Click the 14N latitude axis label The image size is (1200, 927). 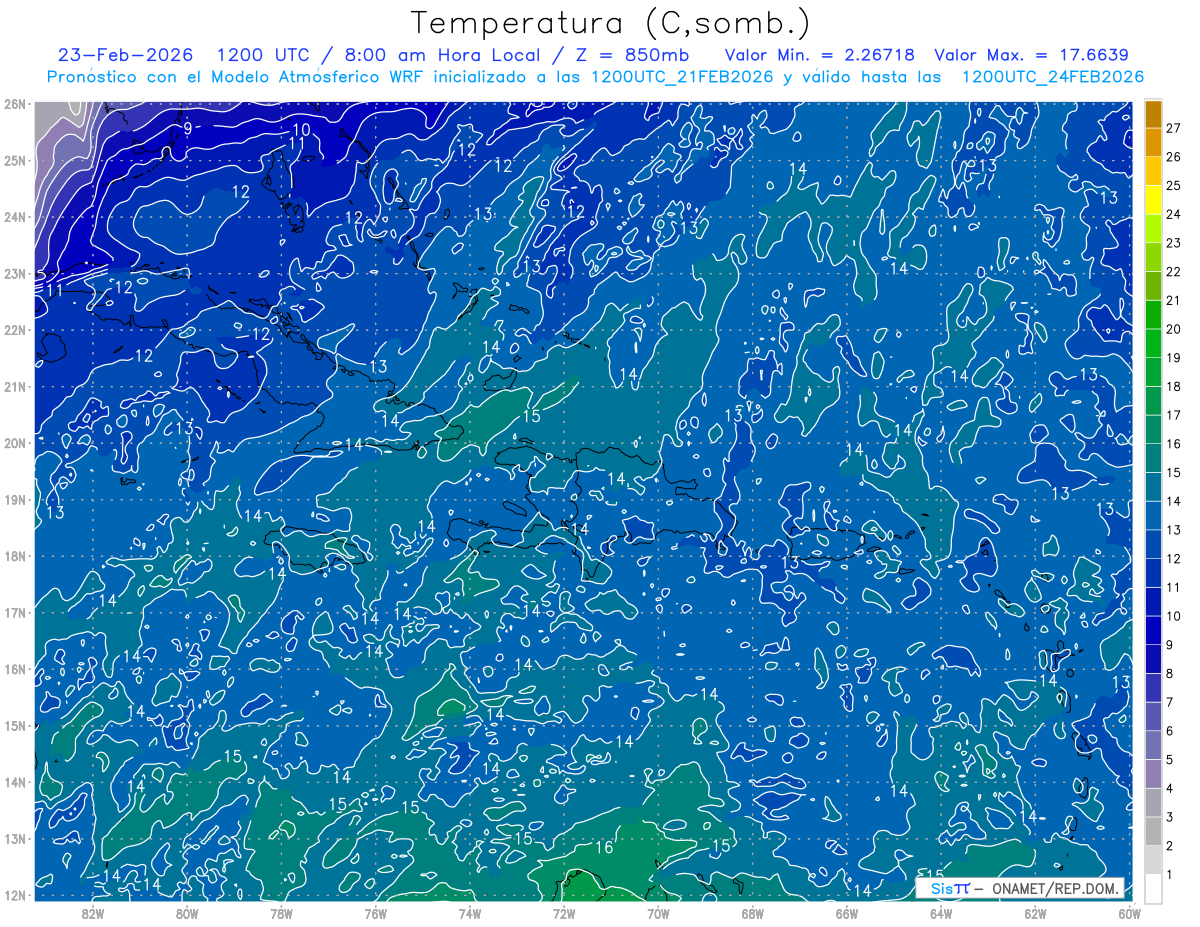coord(14,782)
